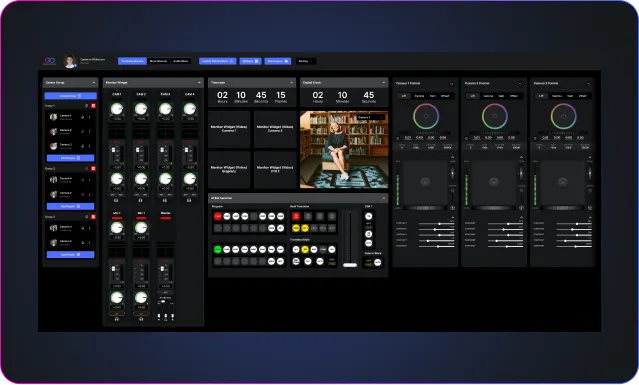Click the reset icon on Camera 3 Control
The height and width of the screenshot is (385, 639).
pos(588,84)
